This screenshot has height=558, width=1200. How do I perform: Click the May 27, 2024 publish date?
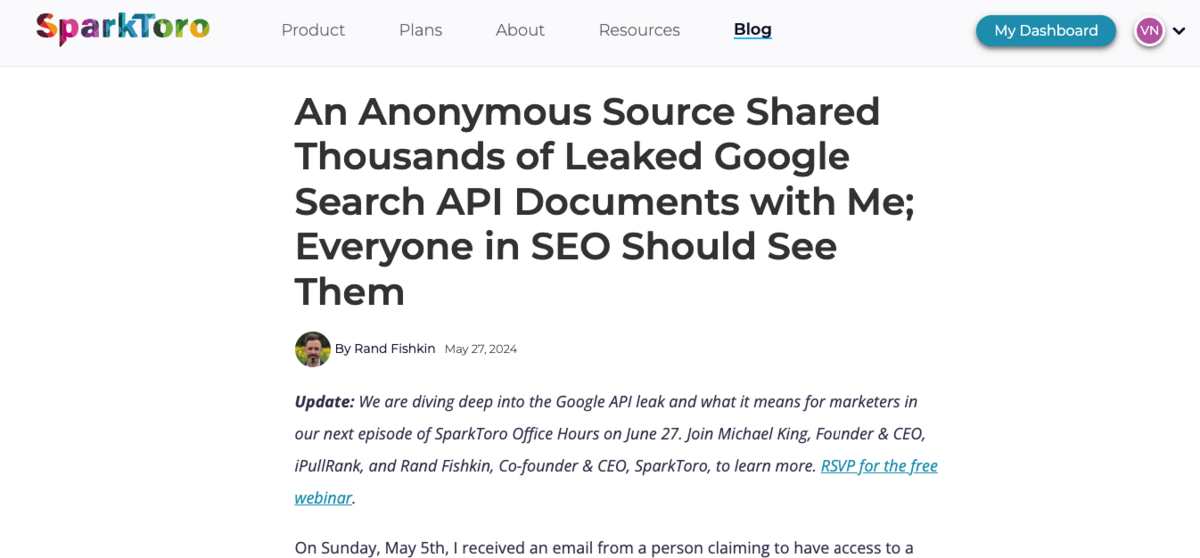[x=481, y=349]
